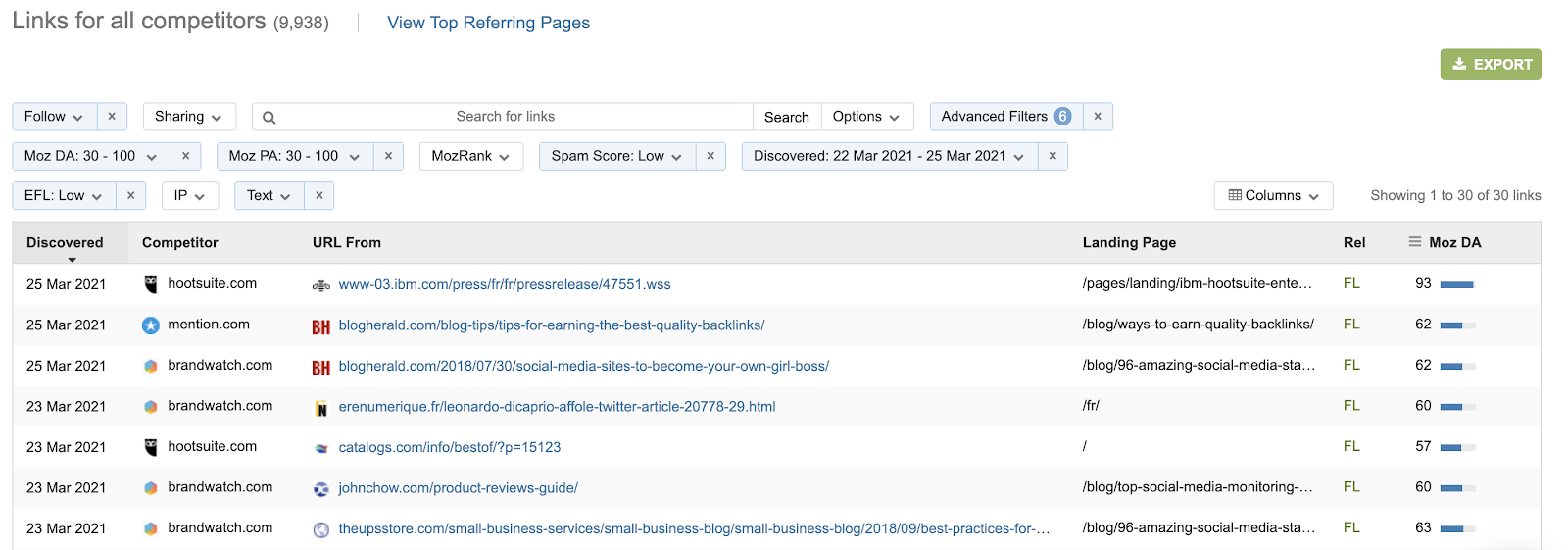This screenshot has width=1568, height=550.
Task: Open the Columns dropdown
Action: 1274,196
